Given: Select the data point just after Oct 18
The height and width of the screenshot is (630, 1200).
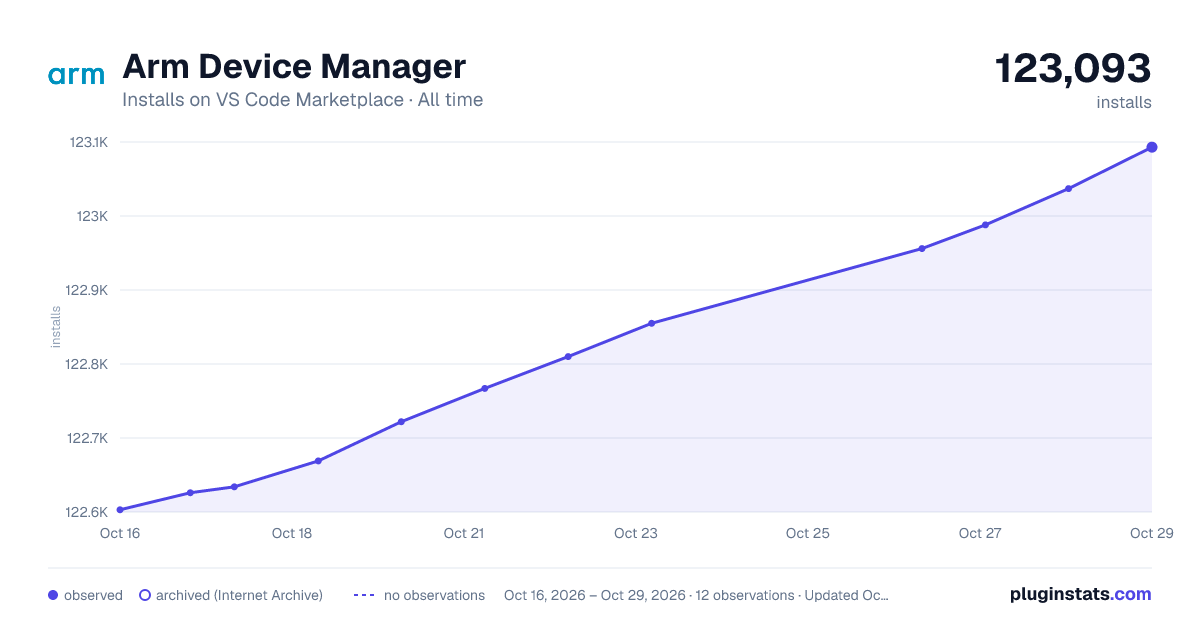Looking at the screenshot, I should click(x=318, y=461).
